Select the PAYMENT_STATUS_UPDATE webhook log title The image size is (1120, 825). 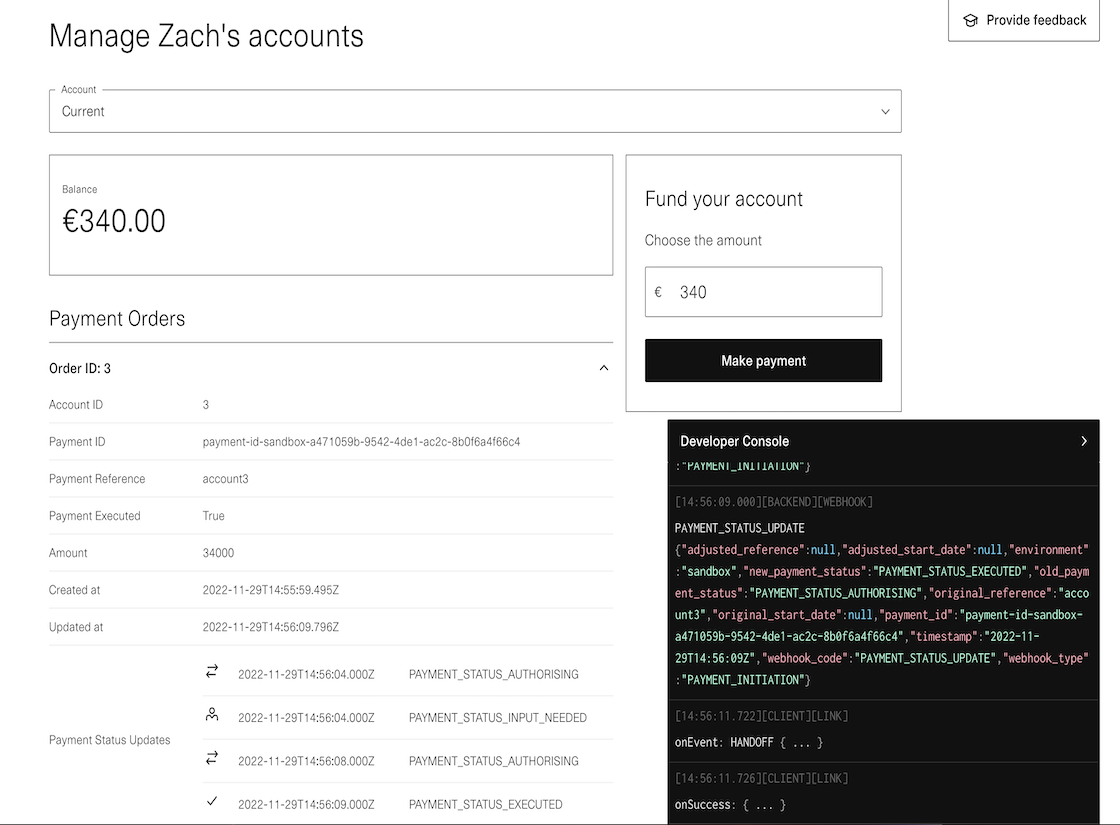[739, 528]
